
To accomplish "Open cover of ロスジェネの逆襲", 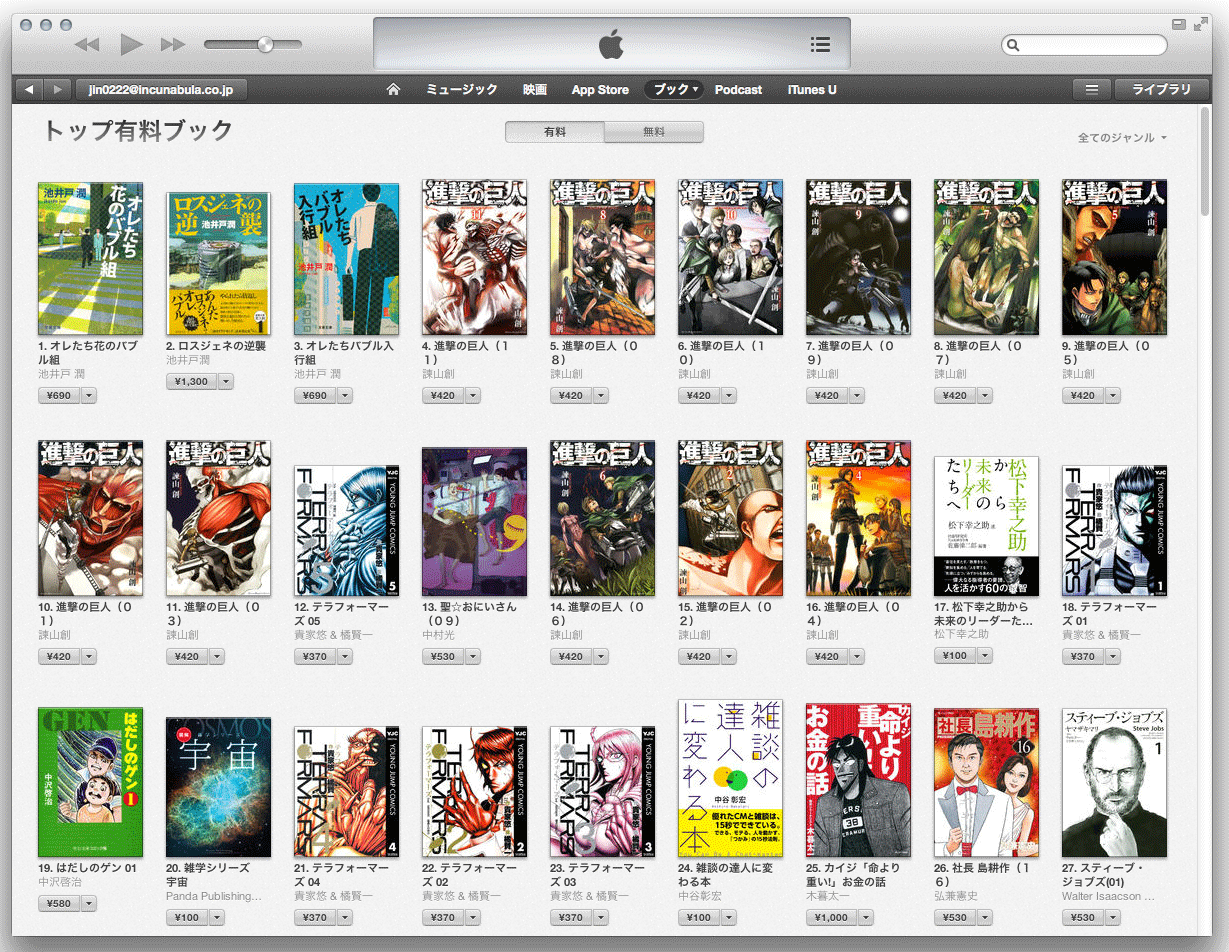I will tap(218, 264).
